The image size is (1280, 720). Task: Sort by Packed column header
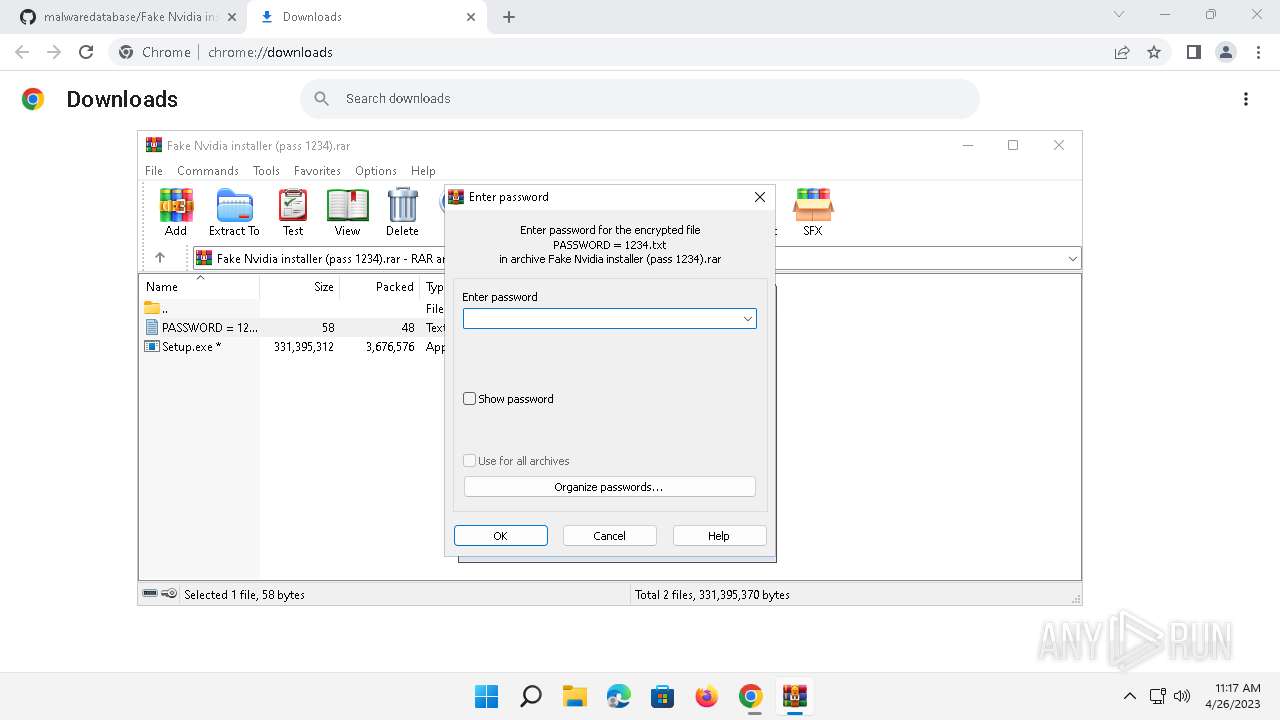[379, 286]
